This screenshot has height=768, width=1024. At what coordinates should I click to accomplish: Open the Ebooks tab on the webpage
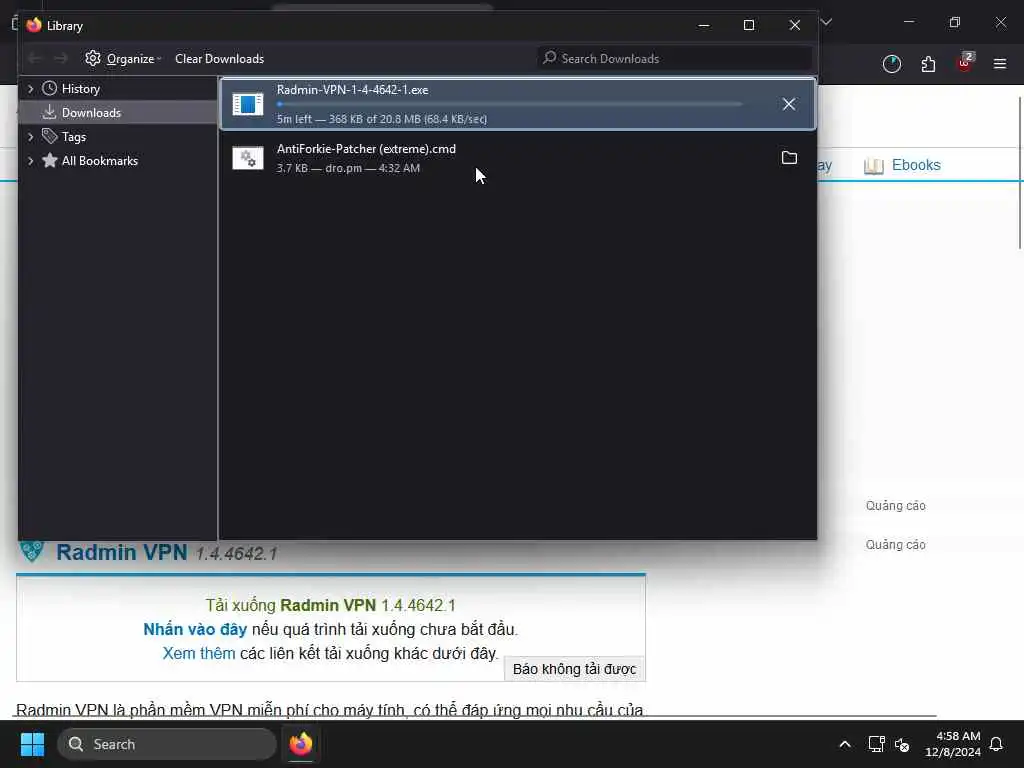pyautogui.click(x=902, y=165)
